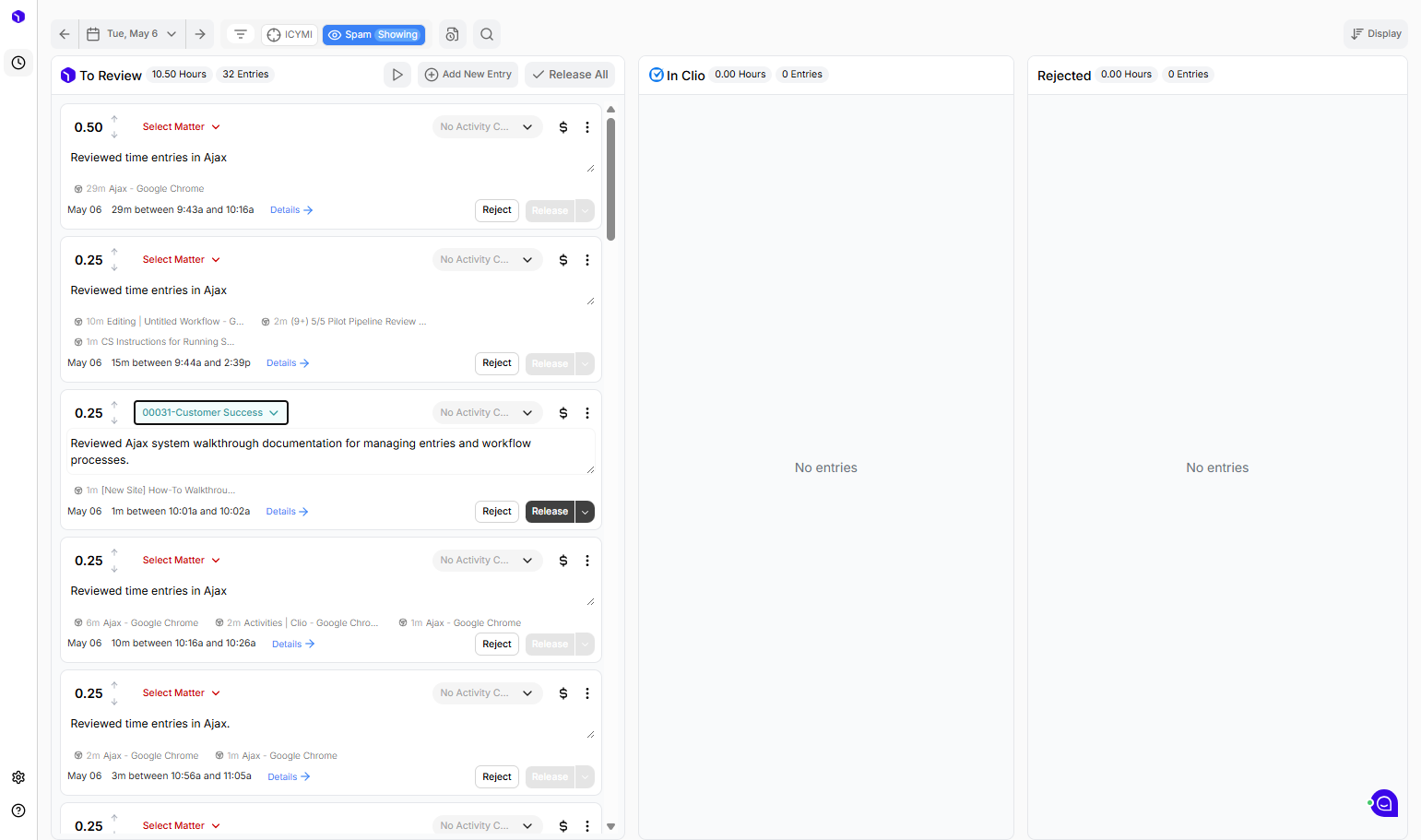
Task: Expand Release options arrow on Customer Success entry
Action: 585,512
